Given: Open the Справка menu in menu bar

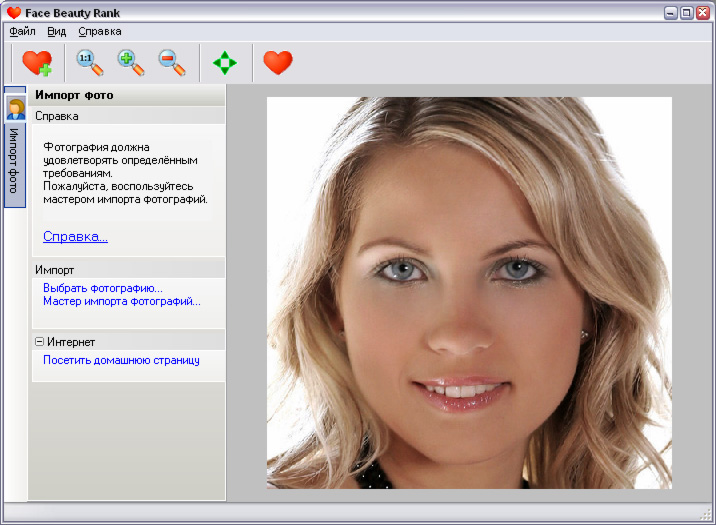Looking at the screenshot, I should point(100,32).
